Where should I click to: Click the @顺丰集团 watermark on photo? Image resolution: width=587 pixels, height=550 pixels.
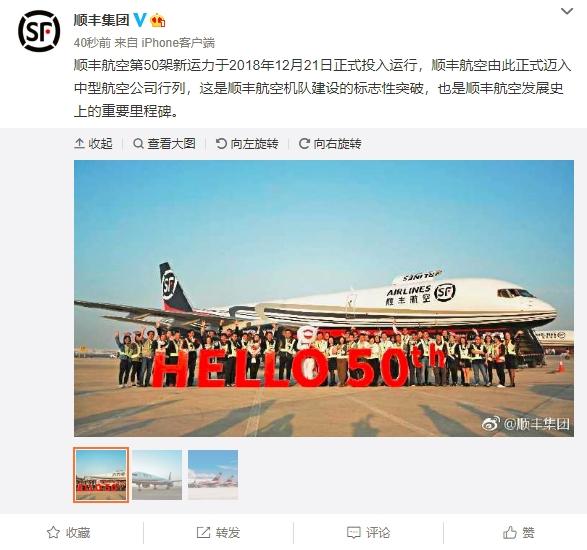[526, 424]
